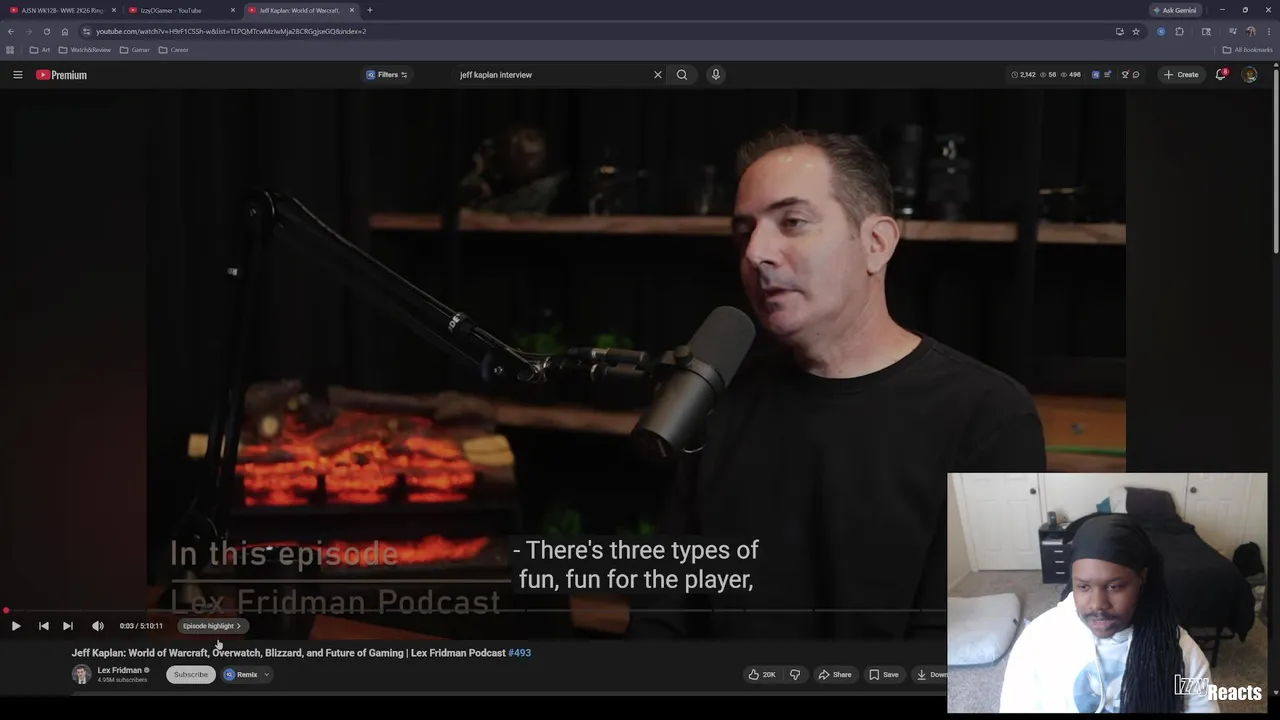Go back with the browser back arrow

[11, 31]
